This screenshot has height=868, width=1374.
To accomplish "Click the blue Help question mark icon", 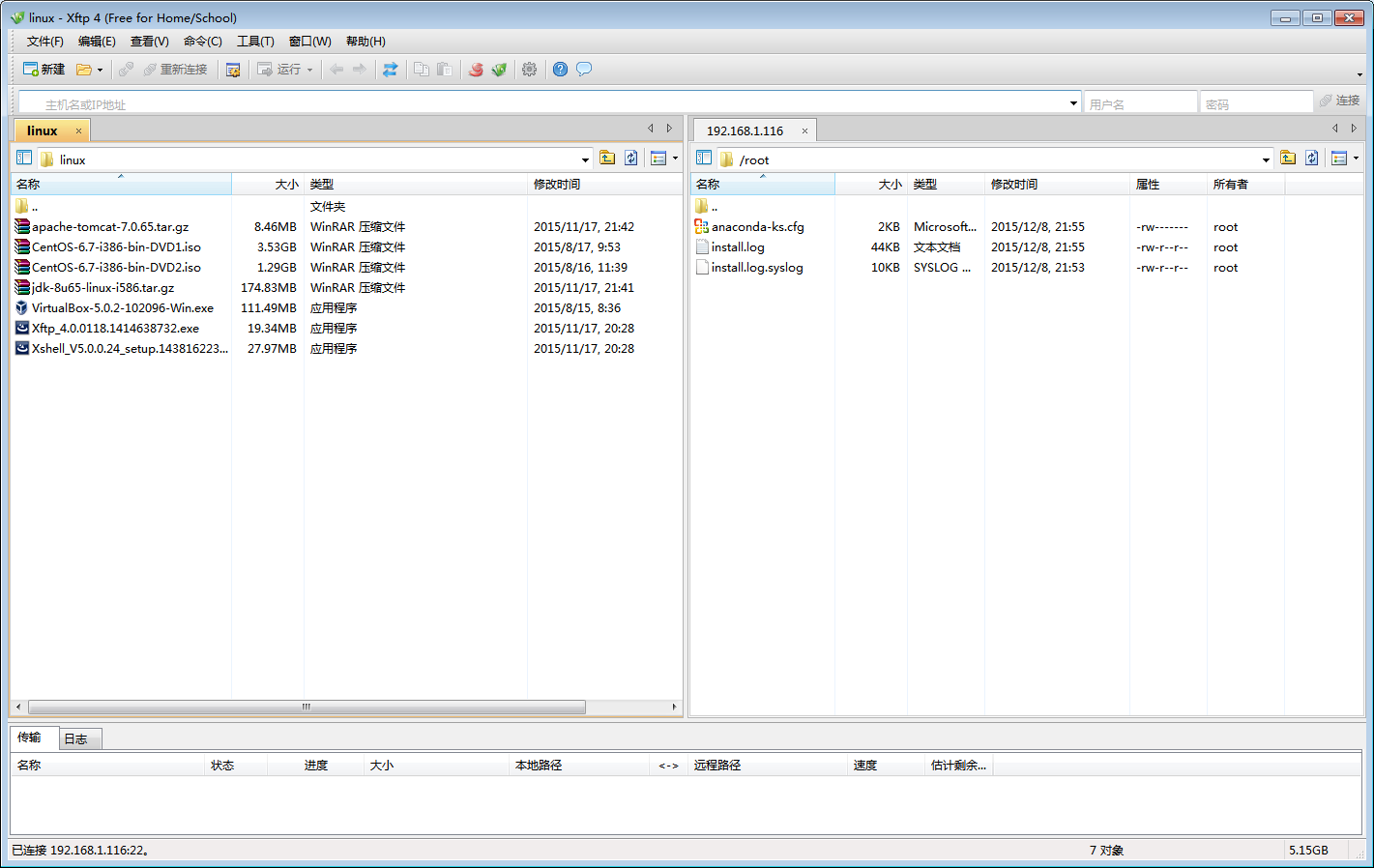I will (560, 70).
